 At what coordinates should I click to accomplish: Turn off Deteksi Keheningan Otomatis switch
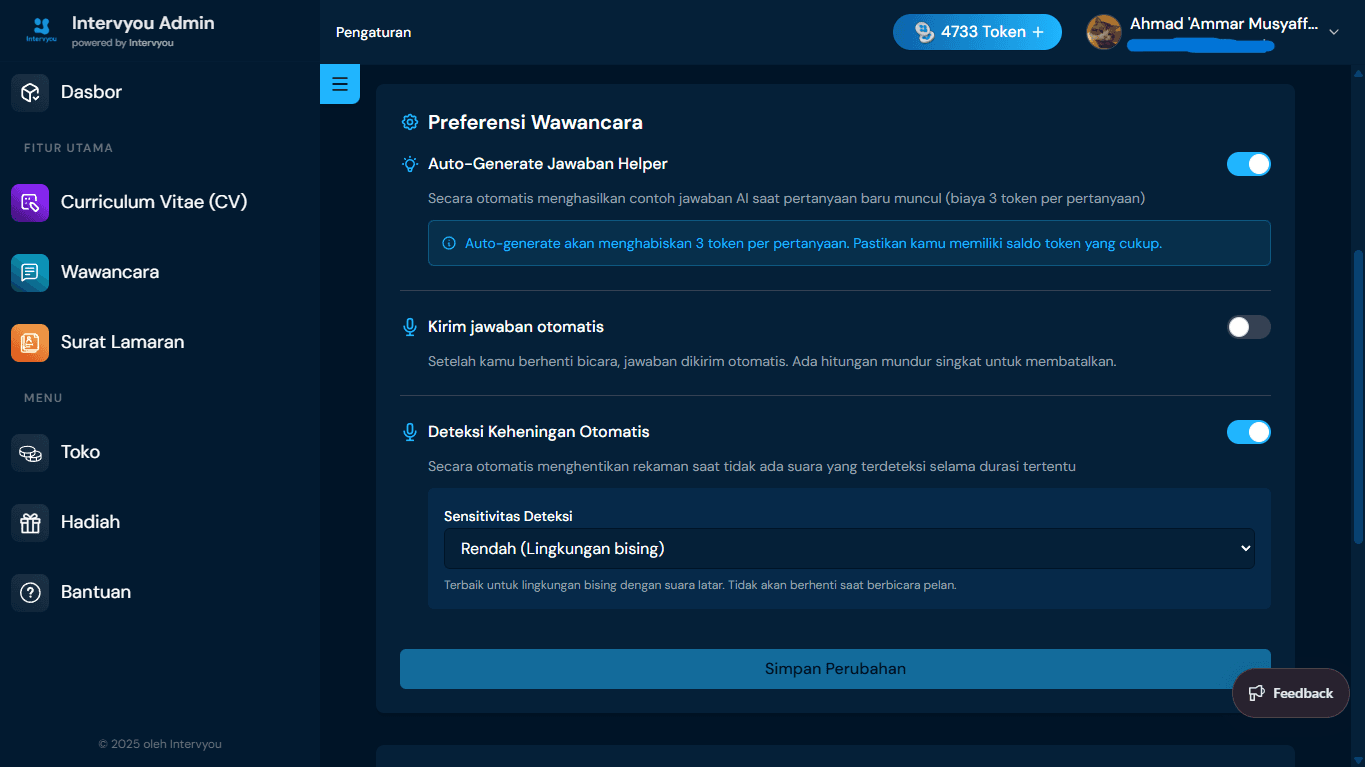pos(1249,432)
